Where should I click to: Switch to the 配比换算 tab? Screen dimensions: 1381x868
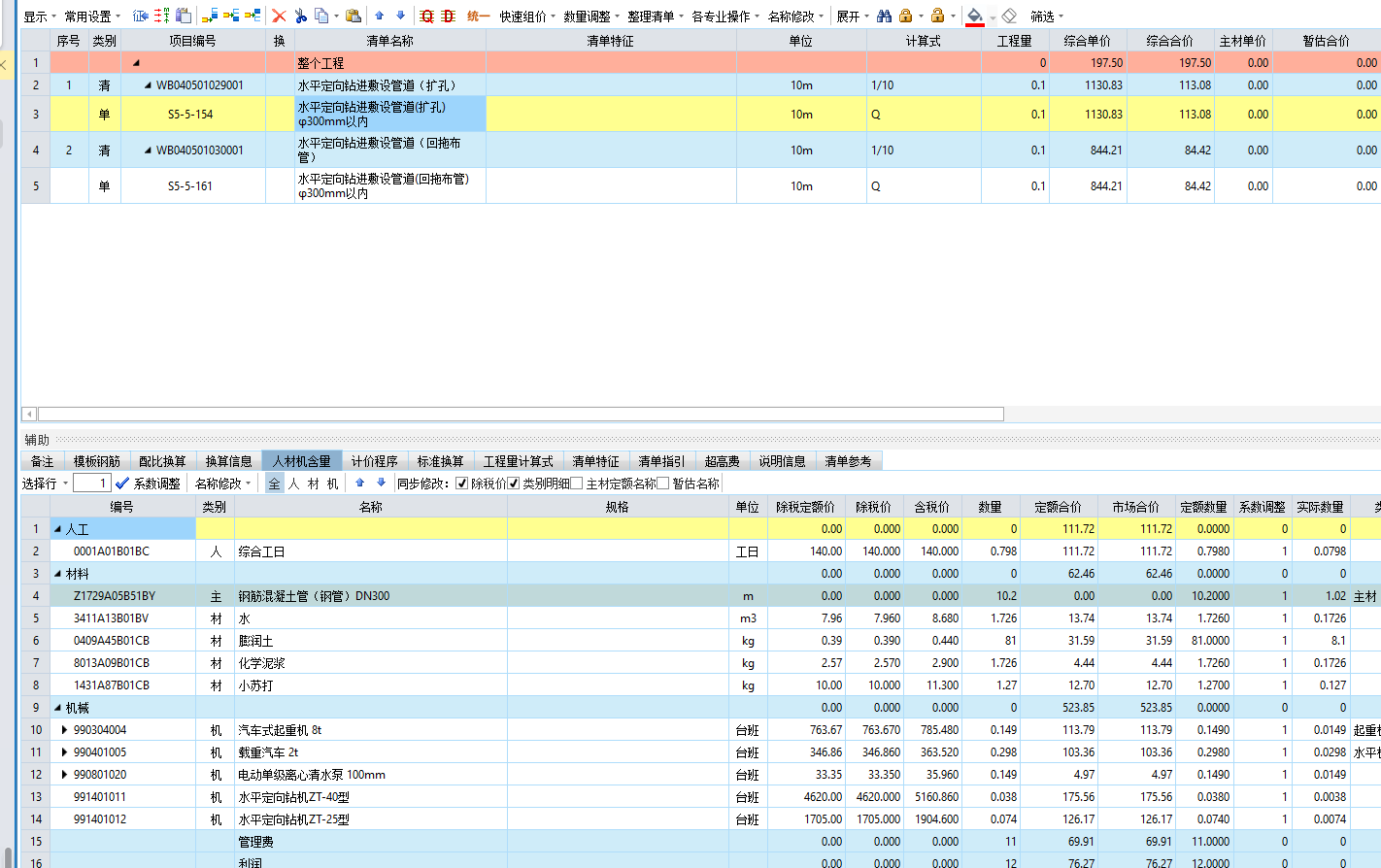coord(162,461)
